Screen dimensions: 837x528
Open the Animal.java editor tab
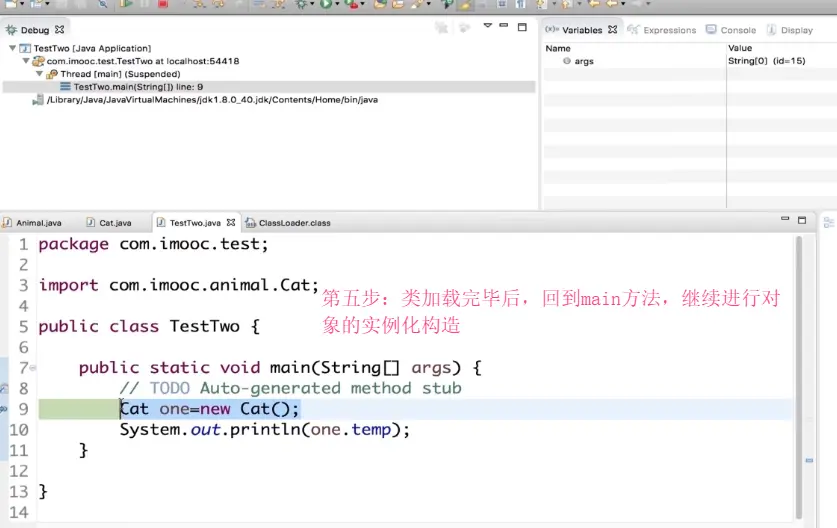tap(38, 223)
